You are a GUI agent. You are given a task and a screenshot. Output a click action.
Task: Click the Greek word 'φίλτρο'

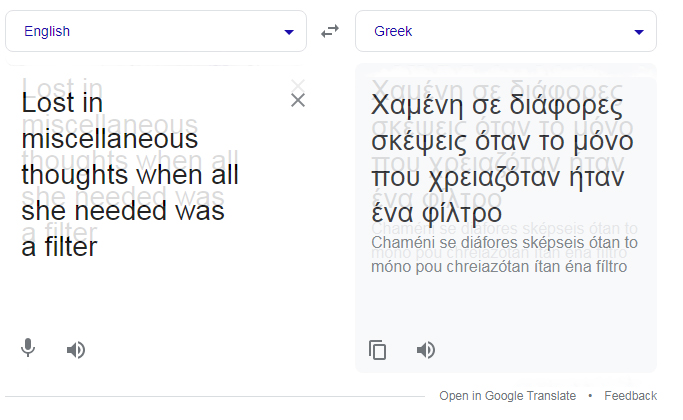pos(461,213)
